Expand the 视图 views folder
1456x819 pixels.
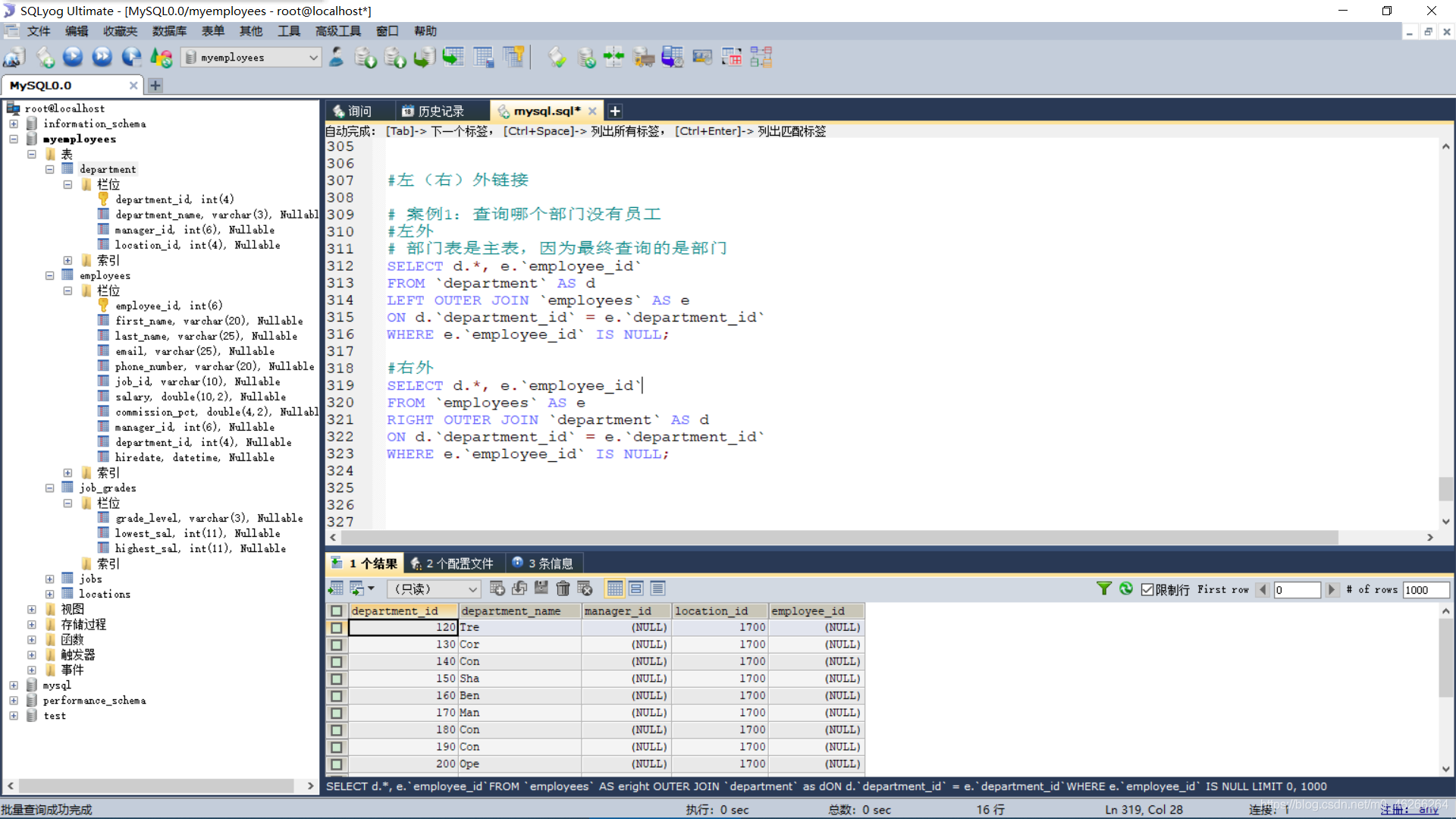(31, 609)
